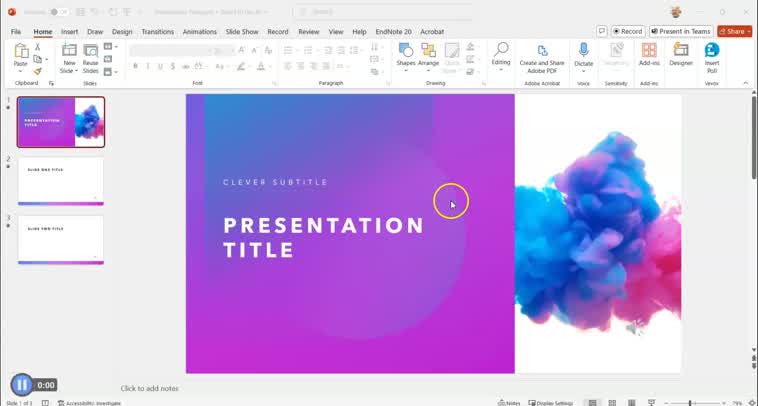Screen dimensions: 758x406
Task: Switch to the Design tab
Action: coord(122,31)
